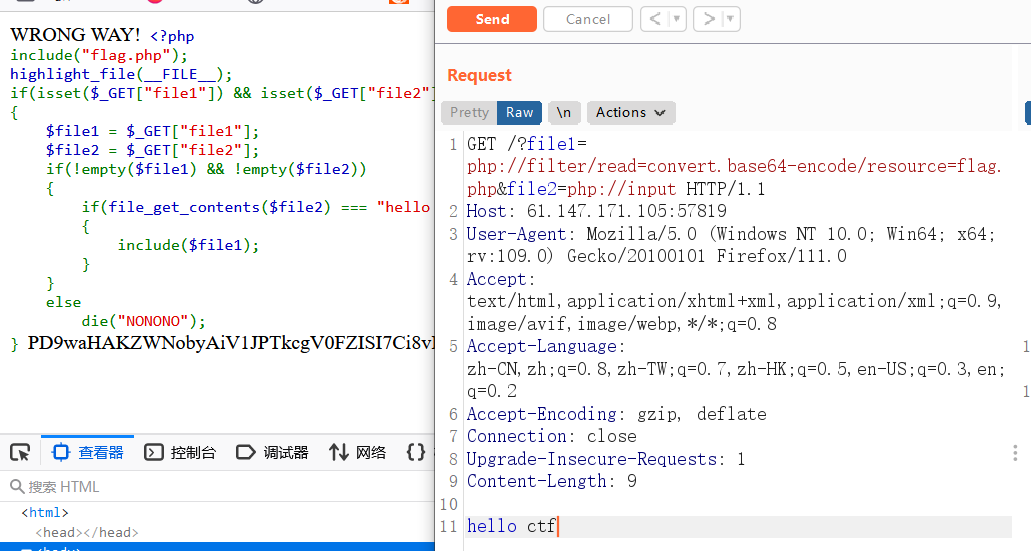Viewport: 1031px width, 551px height.
Task: Open the 查看器 Inspector tab
Action: click(x=87, y=452)
